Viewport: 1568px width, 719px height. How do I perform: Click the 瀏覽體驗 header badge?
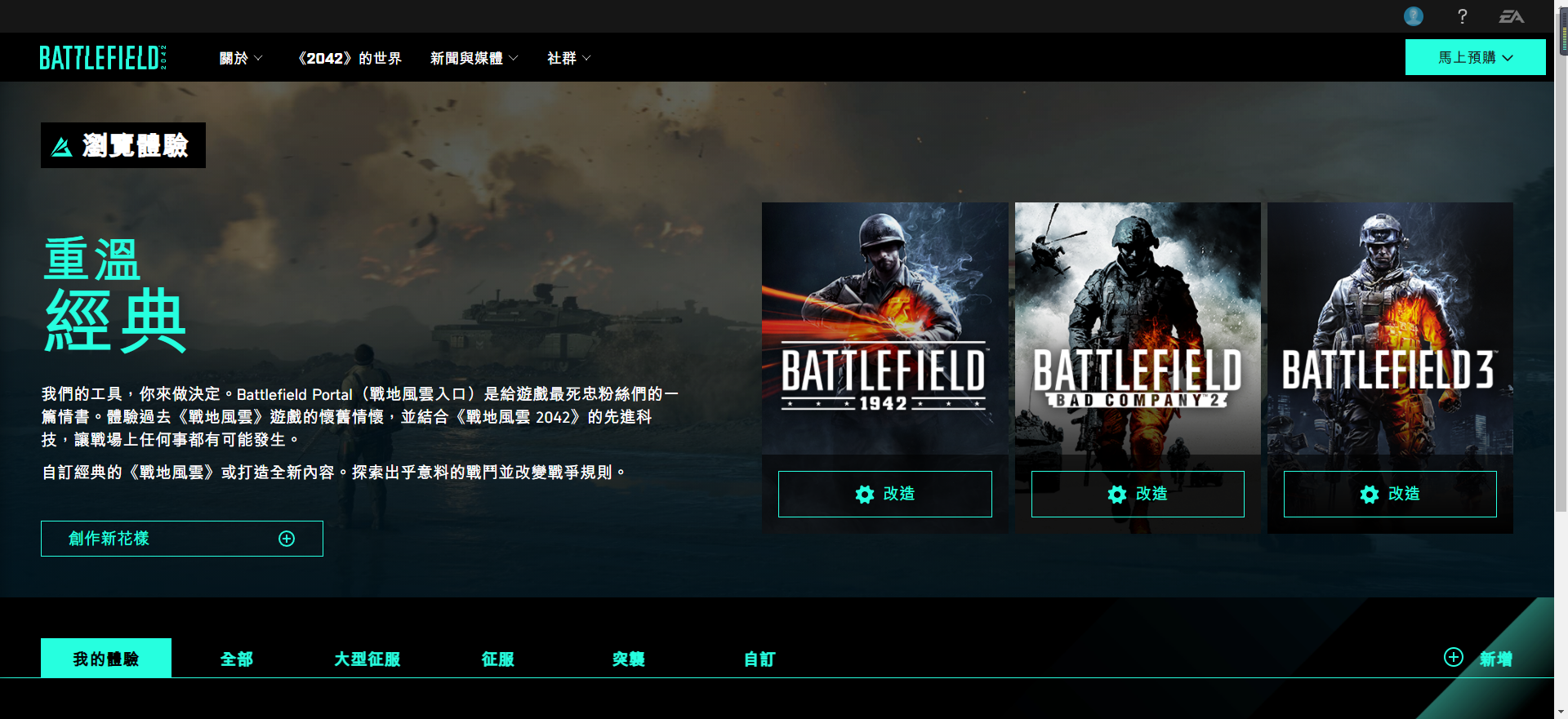(x=123, y=145)
